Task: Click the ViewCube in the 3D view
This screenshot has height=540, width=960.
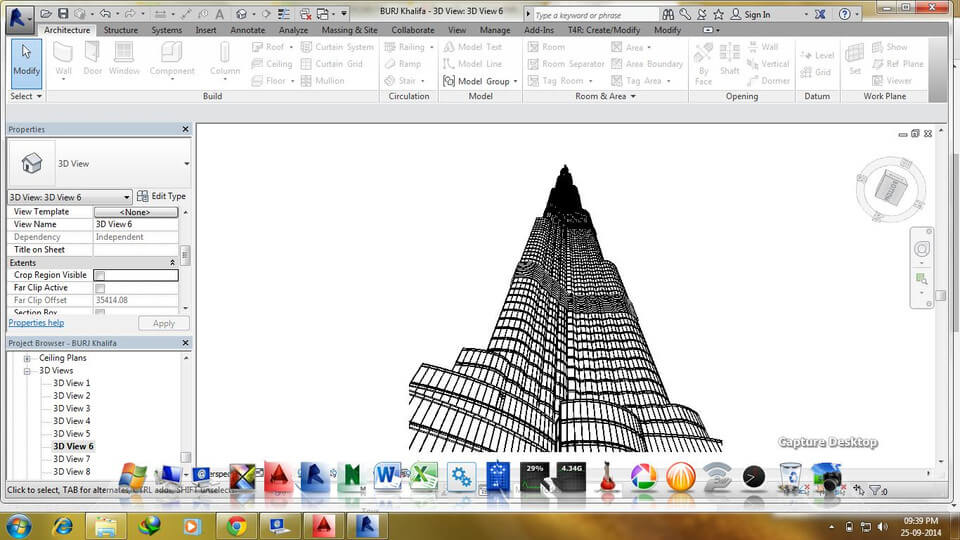Action: (x=891, y=189)
